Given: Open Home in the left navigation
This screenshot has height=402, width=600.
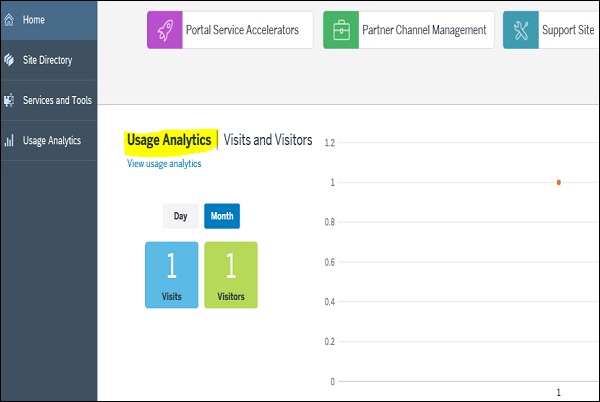Looking at the screenshot, I should [34, 20].
